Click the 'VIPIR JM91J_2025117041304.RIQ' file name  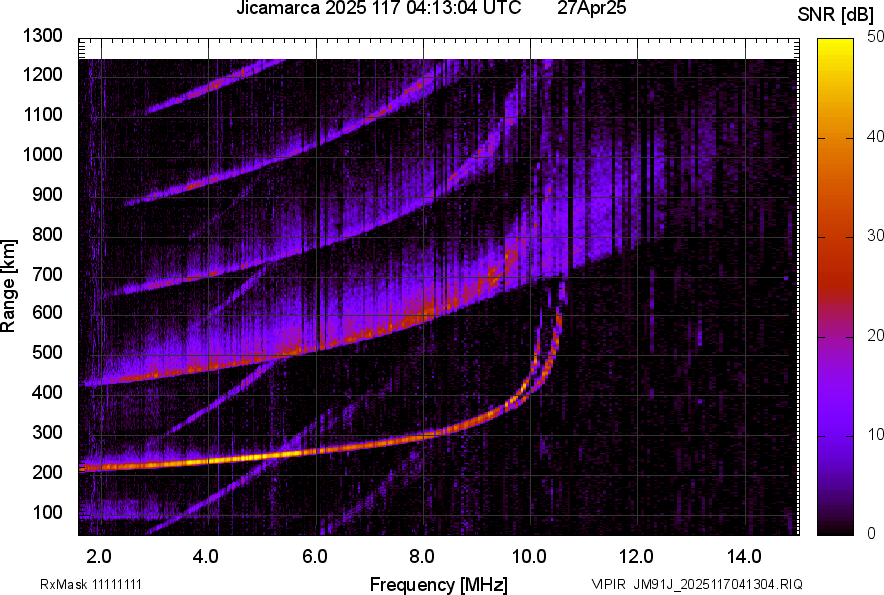point(697,584)
